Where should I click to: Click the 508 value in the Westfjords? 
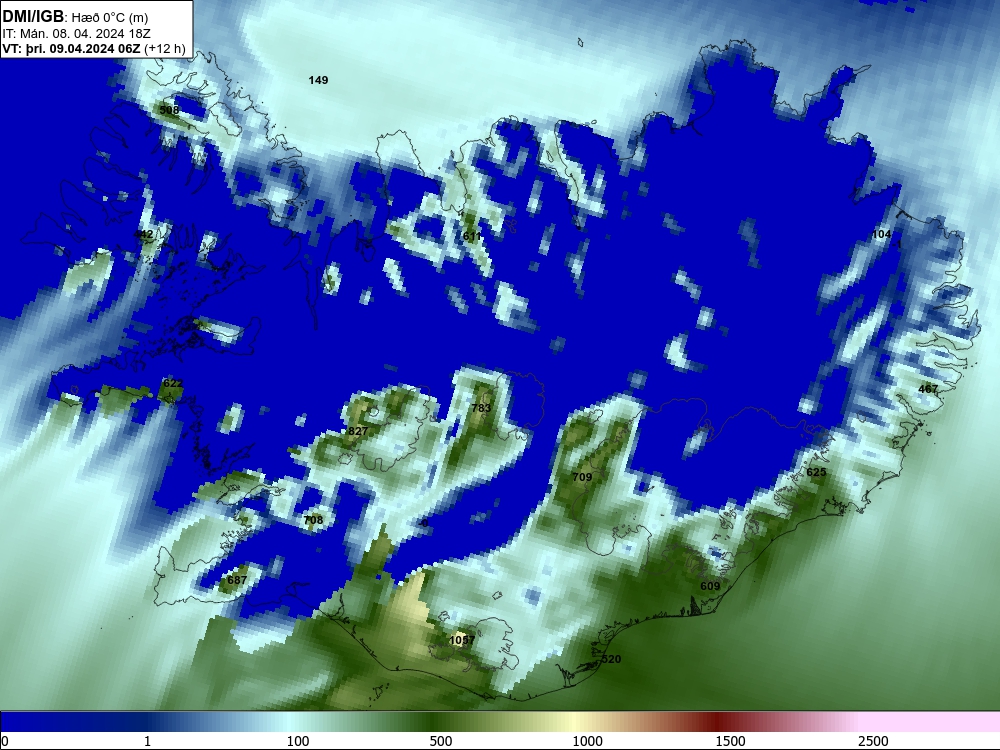(169, 110)
